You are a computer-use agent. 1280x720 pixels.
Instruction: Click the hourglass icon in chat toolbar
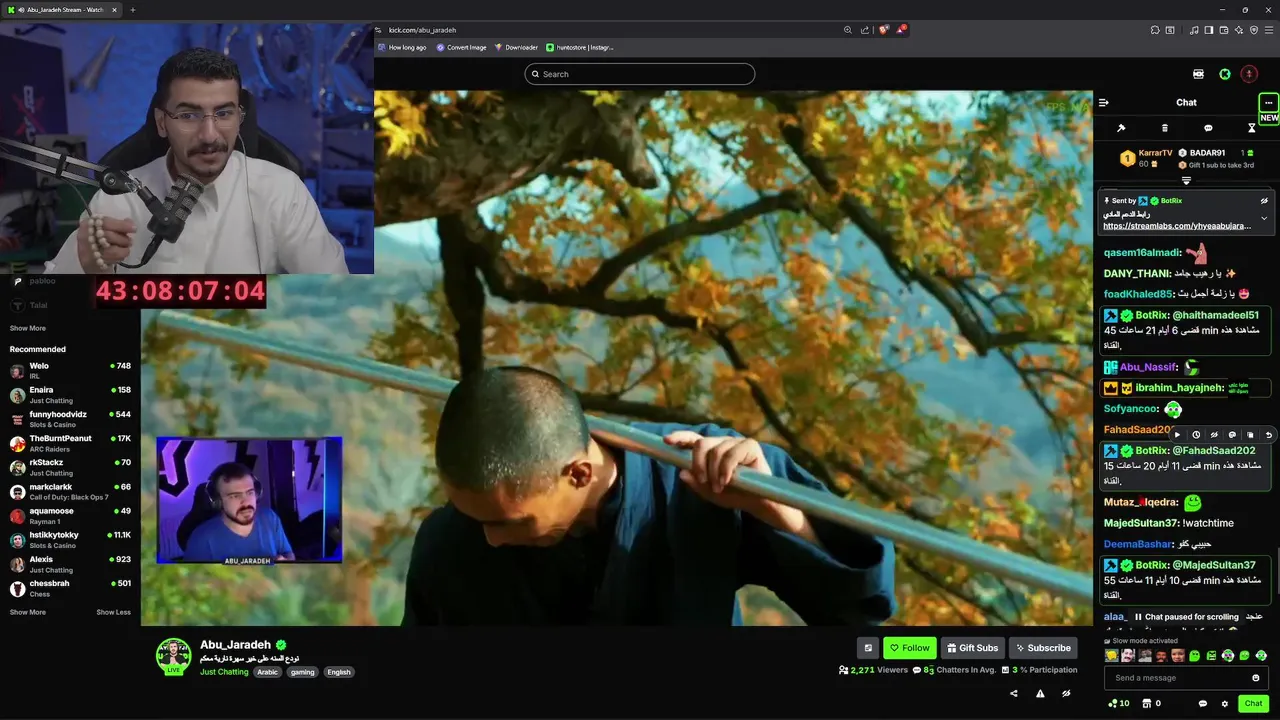click(1251, 128)
